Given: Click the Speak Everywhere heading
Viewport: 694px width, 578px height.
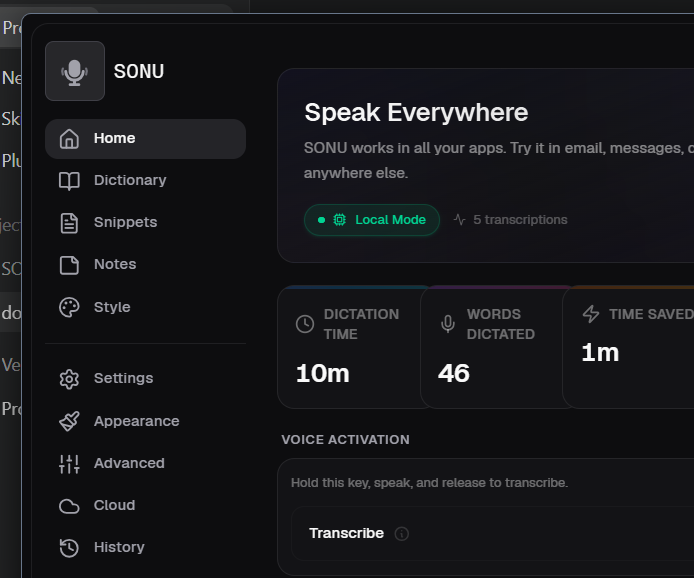Looking at the screenshot, I should (x=416, y=112).
